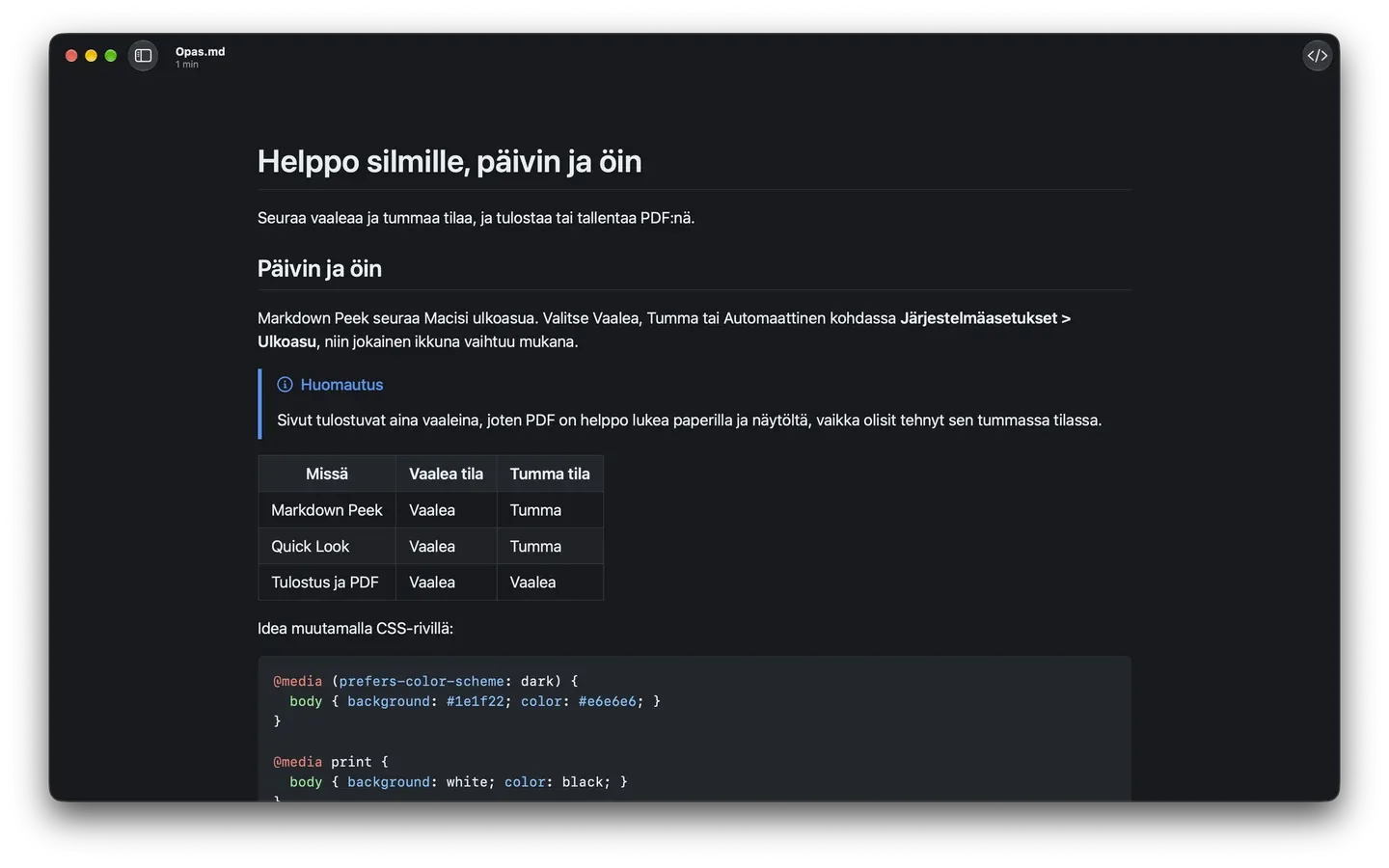The height and width of the screenshot is (868, 1389).
Task: Click the sentence starting 'Seuraa vaaleaa ja tummaa'
Action: 476,218
